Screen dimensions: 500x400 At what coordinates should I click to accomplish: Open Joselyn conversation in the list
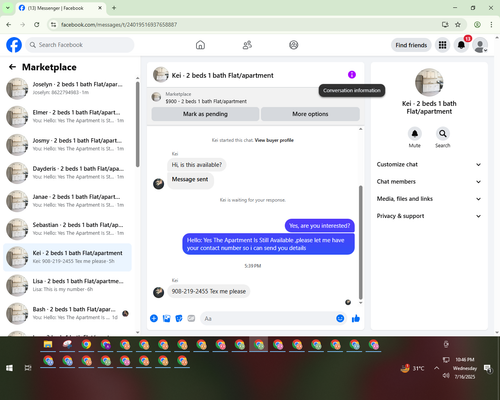67,88
